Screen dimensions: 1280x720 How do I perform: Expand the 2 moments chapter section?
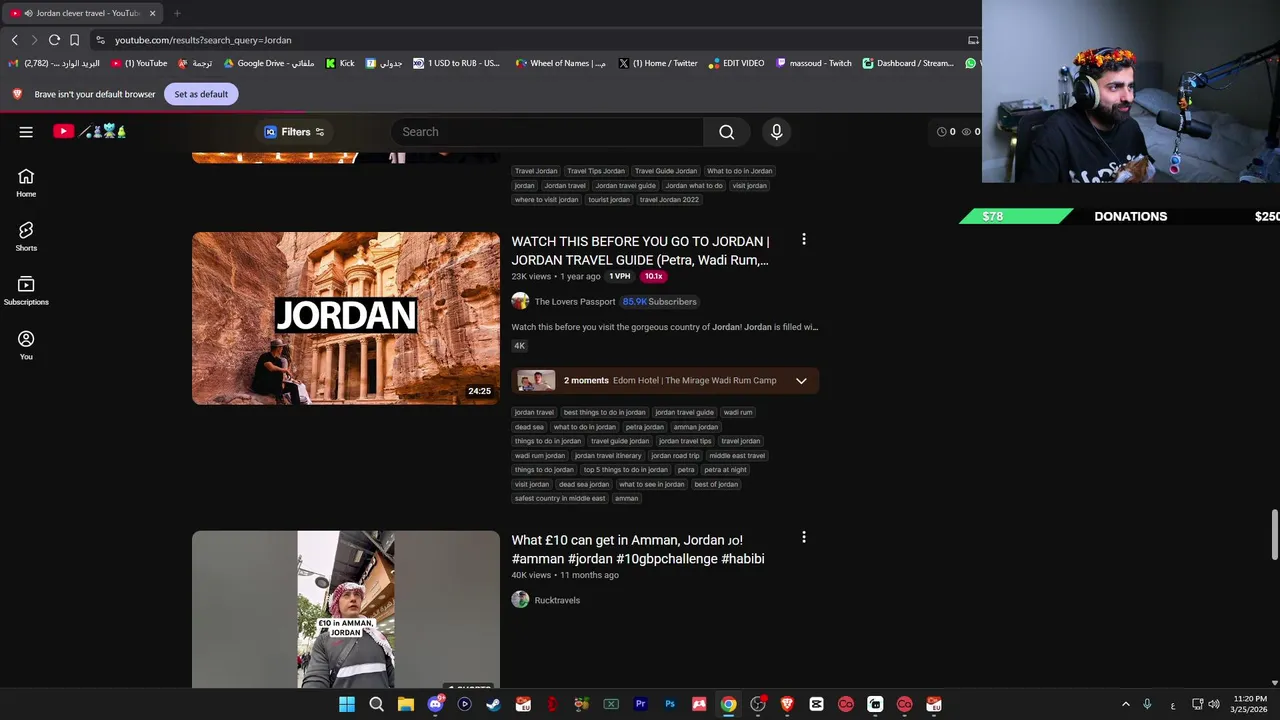pyautogui.click(x=801, y=381)
